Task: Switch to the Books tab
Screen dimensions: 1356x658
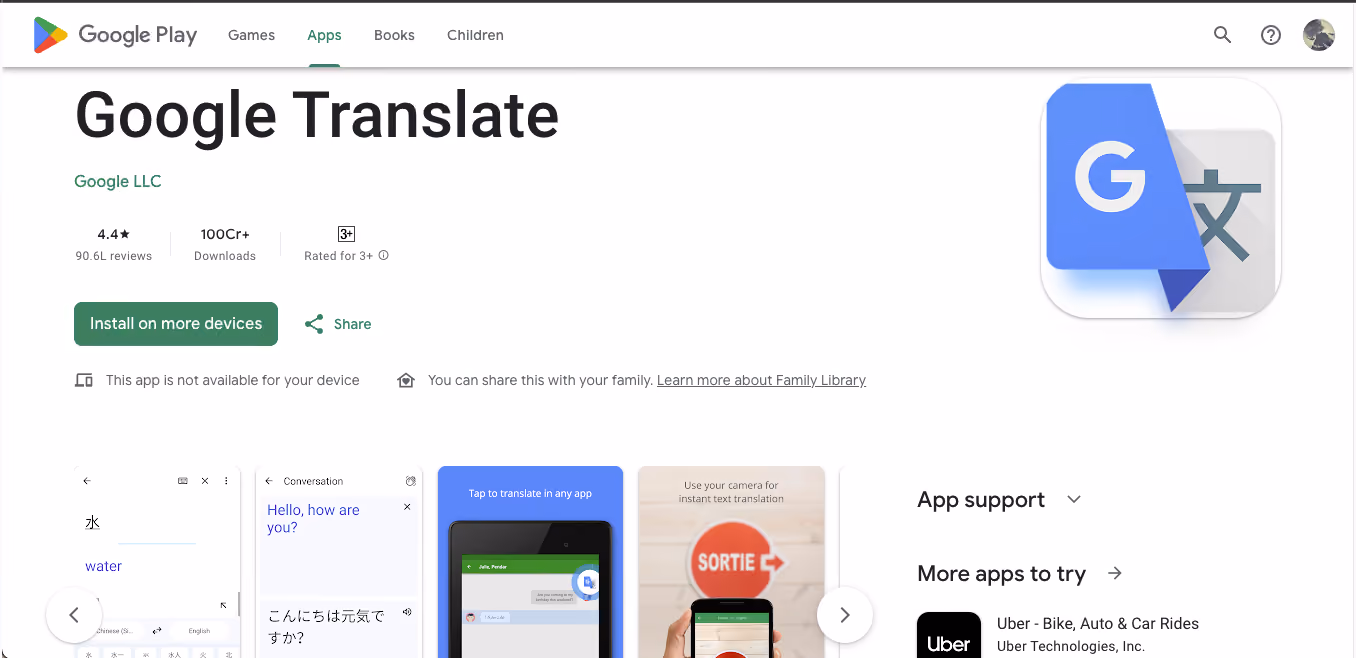Action: 394,35
